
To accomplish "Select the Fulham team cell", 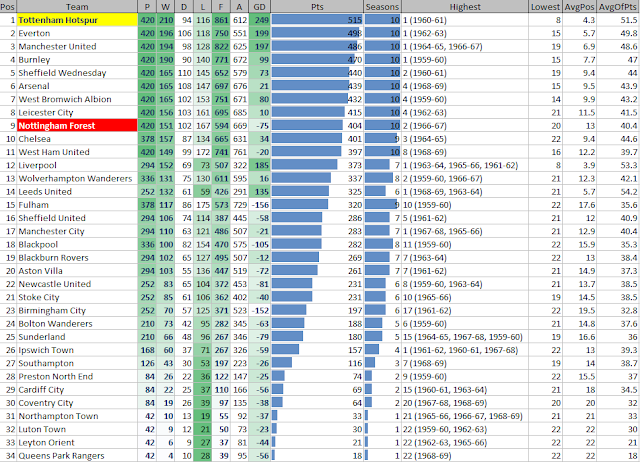I will click(77, 204).
